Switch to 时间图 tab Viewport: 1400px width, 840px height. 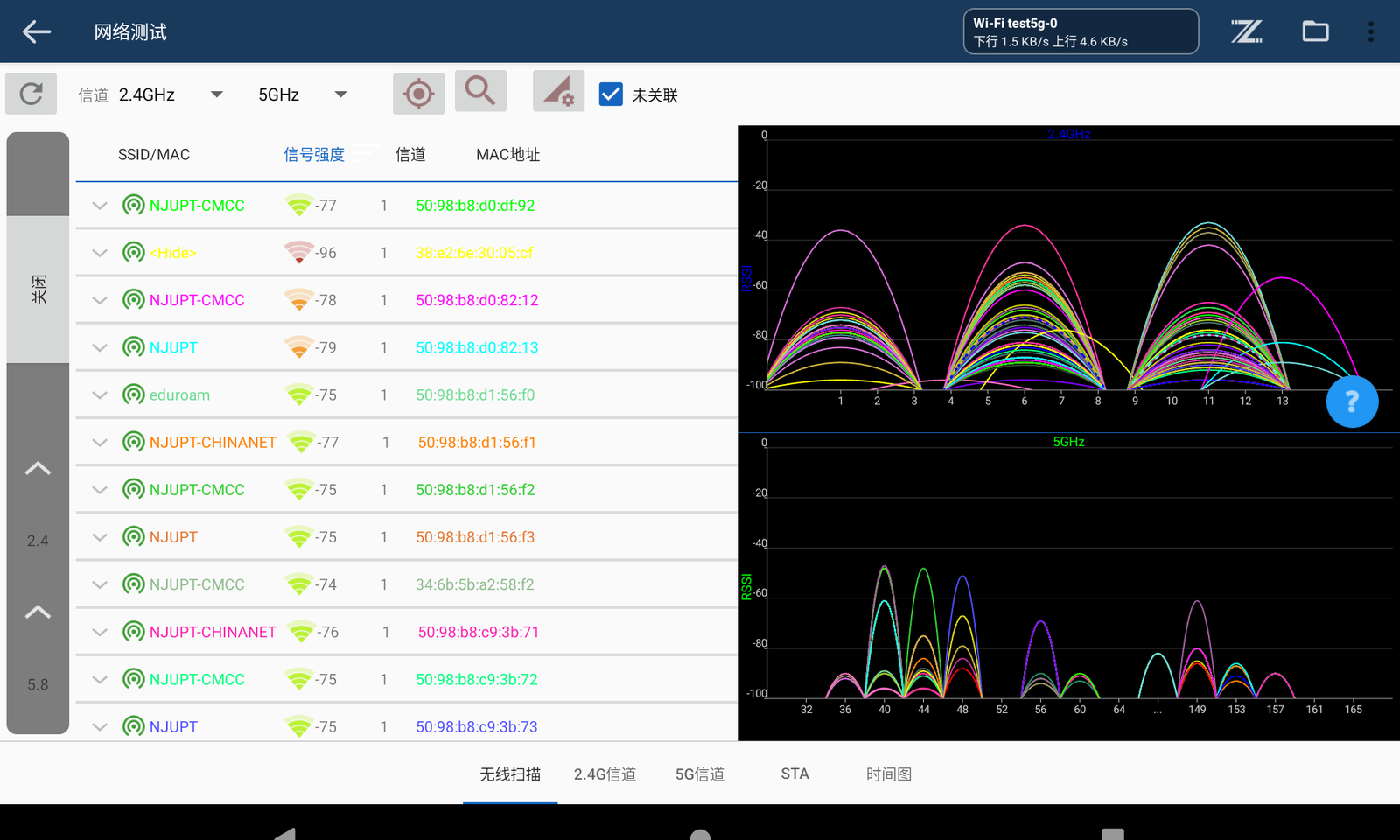click(x=889, y=774)
